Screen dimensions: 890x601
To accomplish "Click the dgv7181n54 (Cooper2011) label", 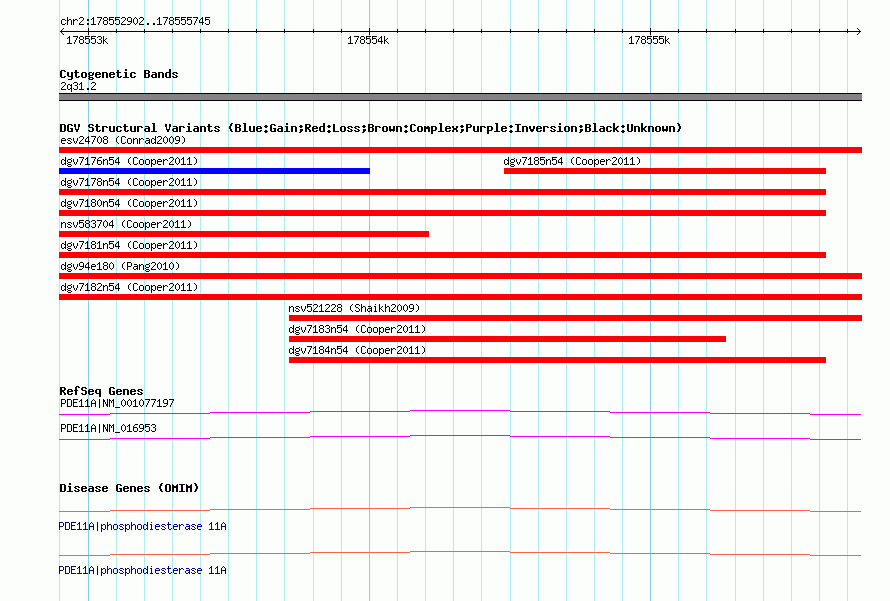I will click(x=129, y=245).
